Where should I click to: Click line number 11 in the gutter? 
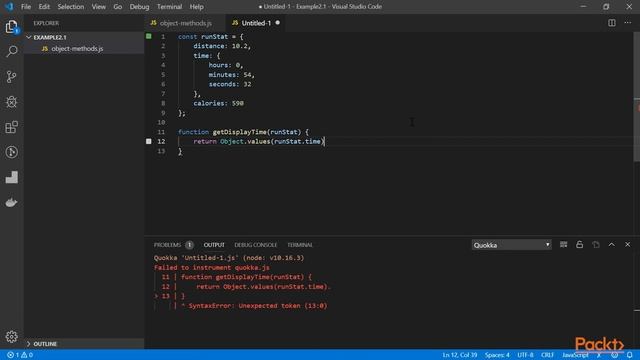(x=161, y=132)
